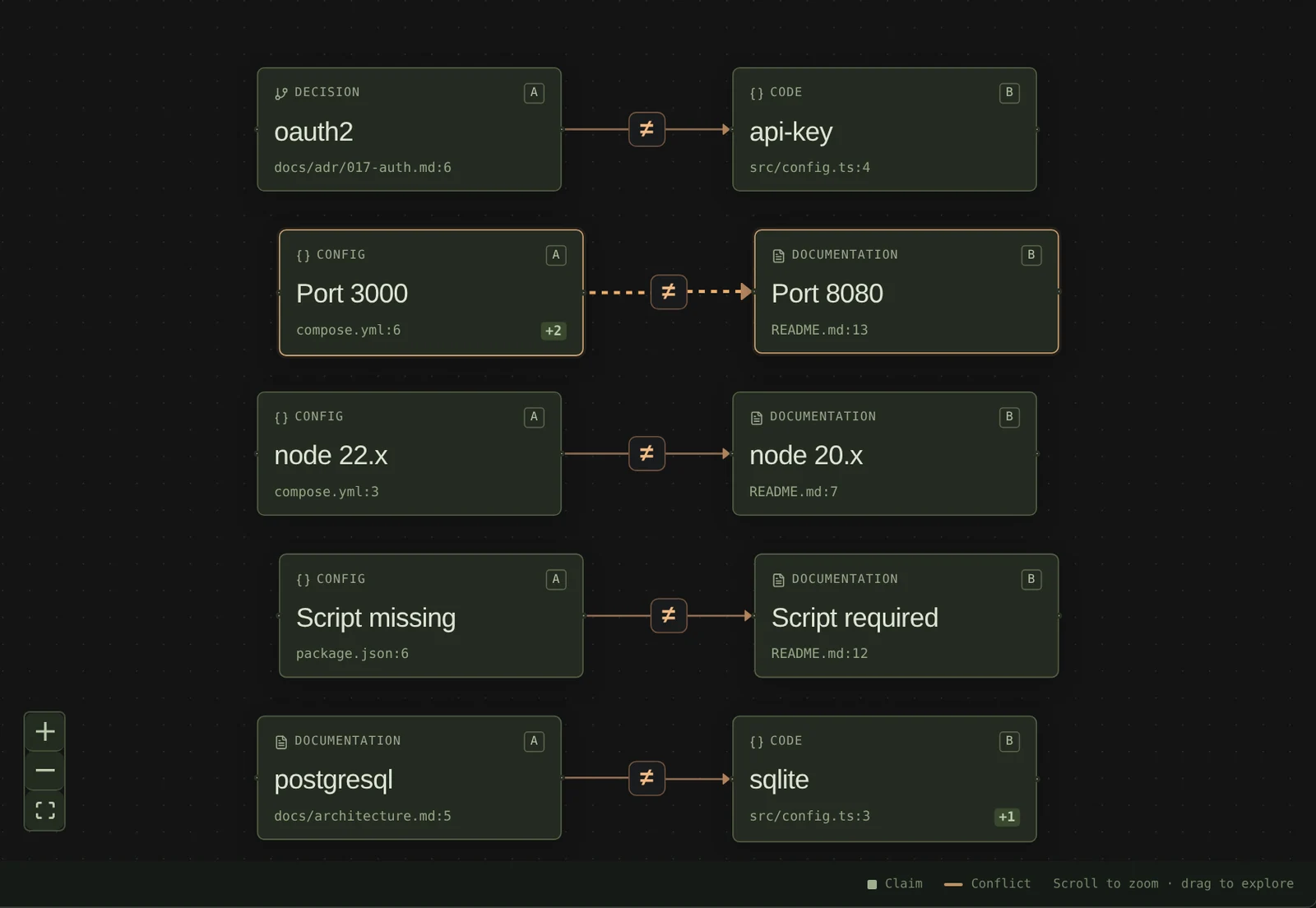The image size is (1316, 908).
Task: Click the README.md:13 source reference
Action: pos(819,330)
